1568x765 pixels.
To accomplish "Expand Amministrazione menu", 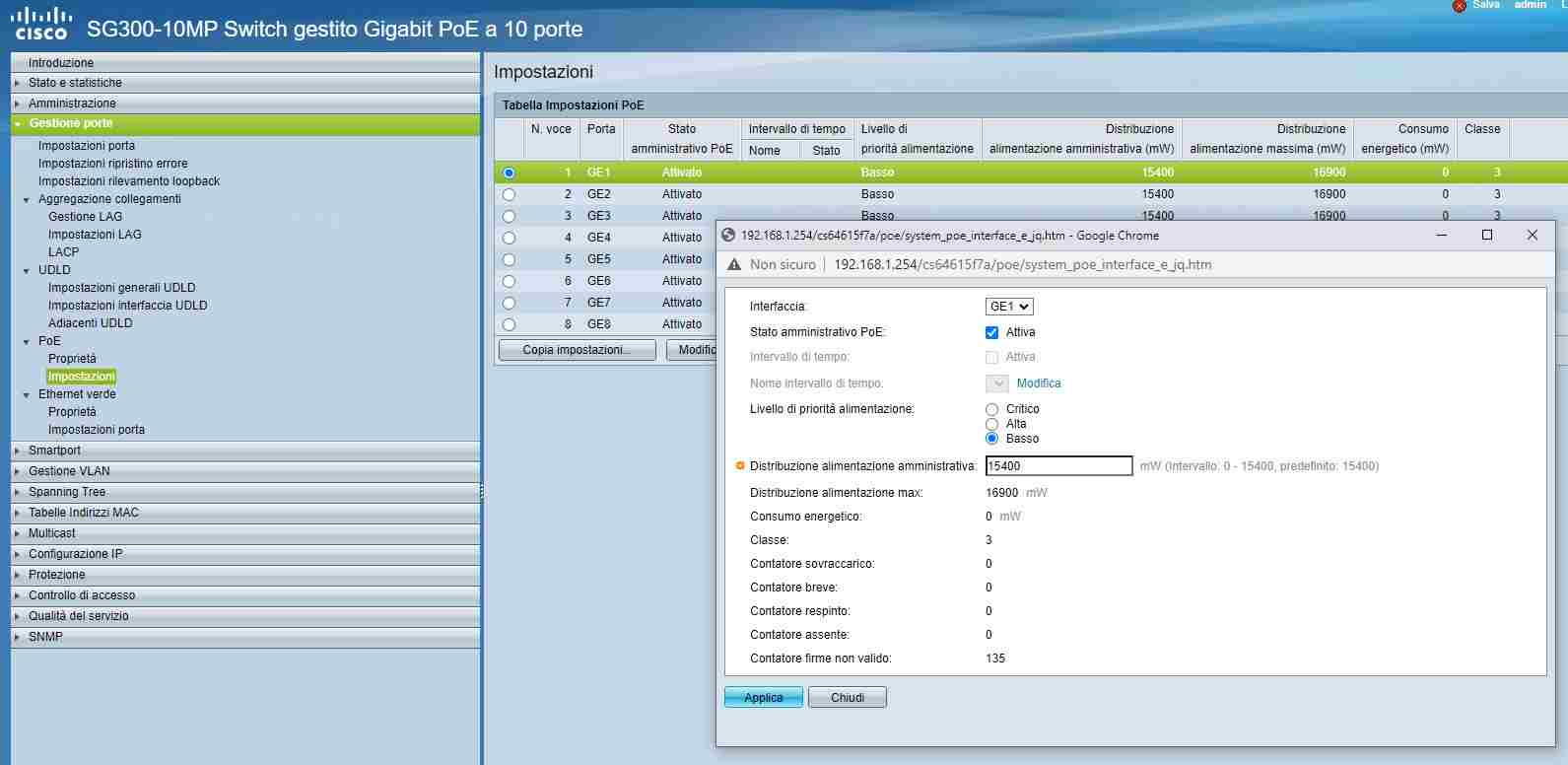I will [245, 104].
